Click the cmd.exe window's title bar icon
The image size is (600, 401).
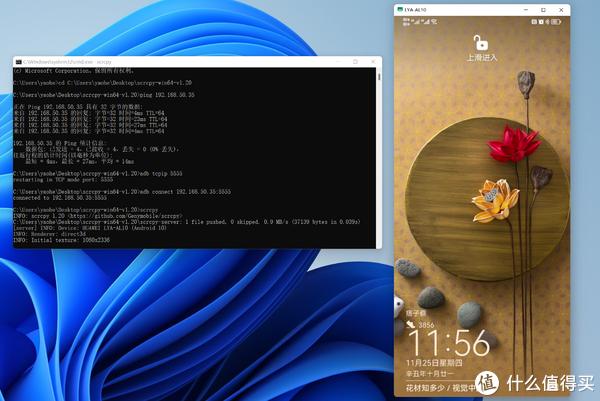(18, 62)
